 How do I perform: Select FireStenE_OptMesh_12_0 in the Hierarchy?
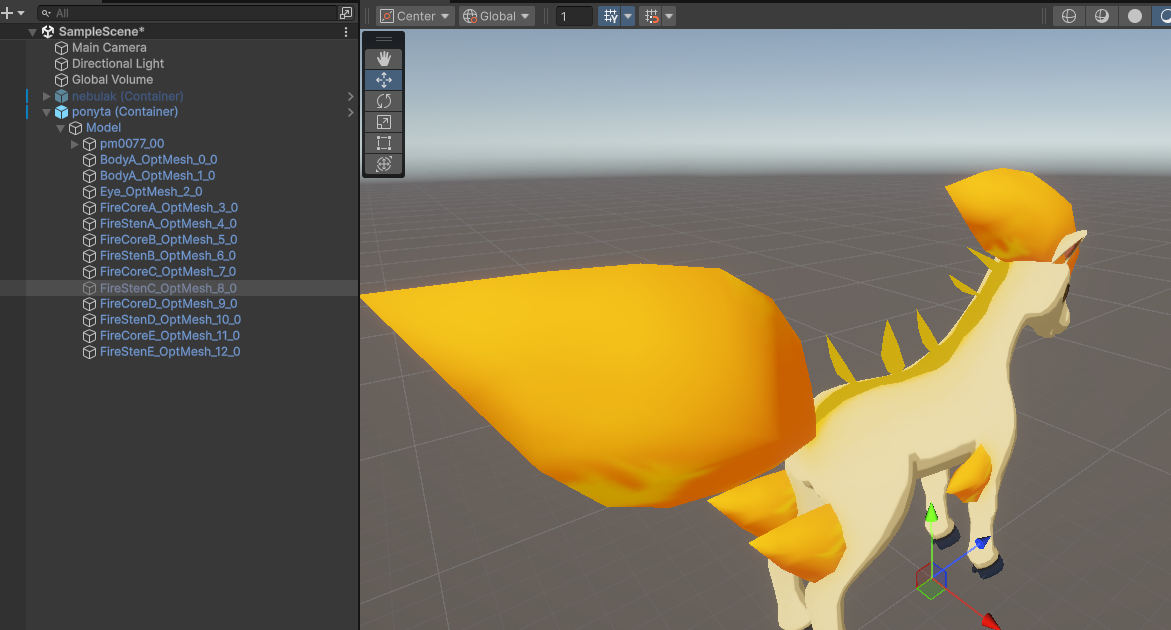click(170, 352)
